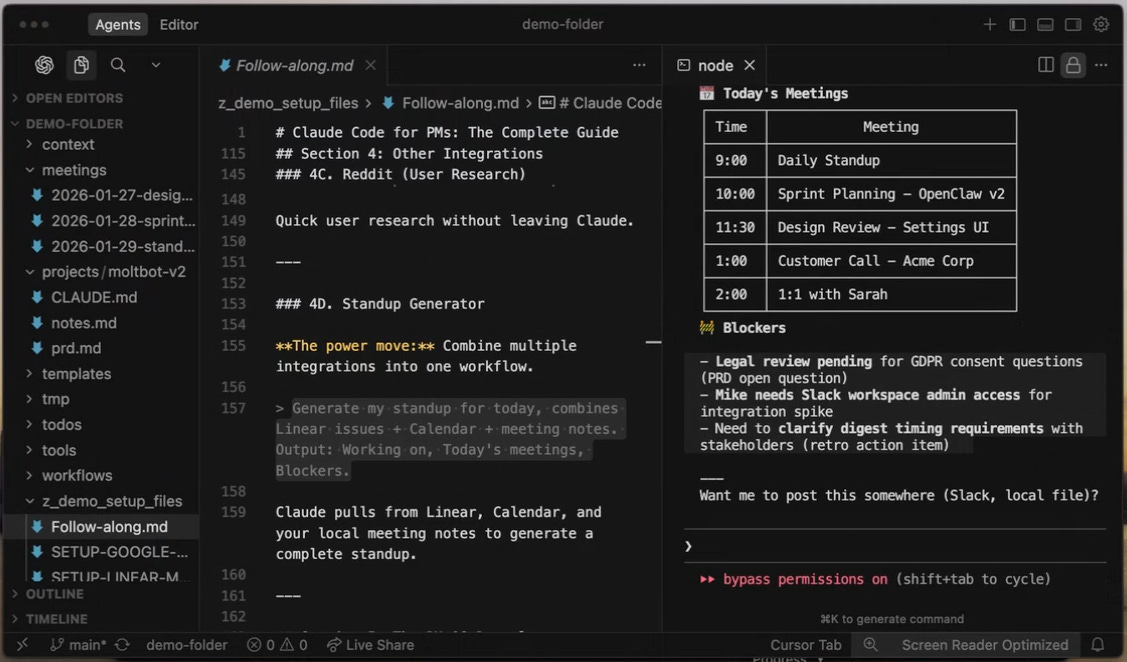Open errors and warnings status indicator
The width and height of the screenshot is (1127, 662).
[x=277, y=645]
